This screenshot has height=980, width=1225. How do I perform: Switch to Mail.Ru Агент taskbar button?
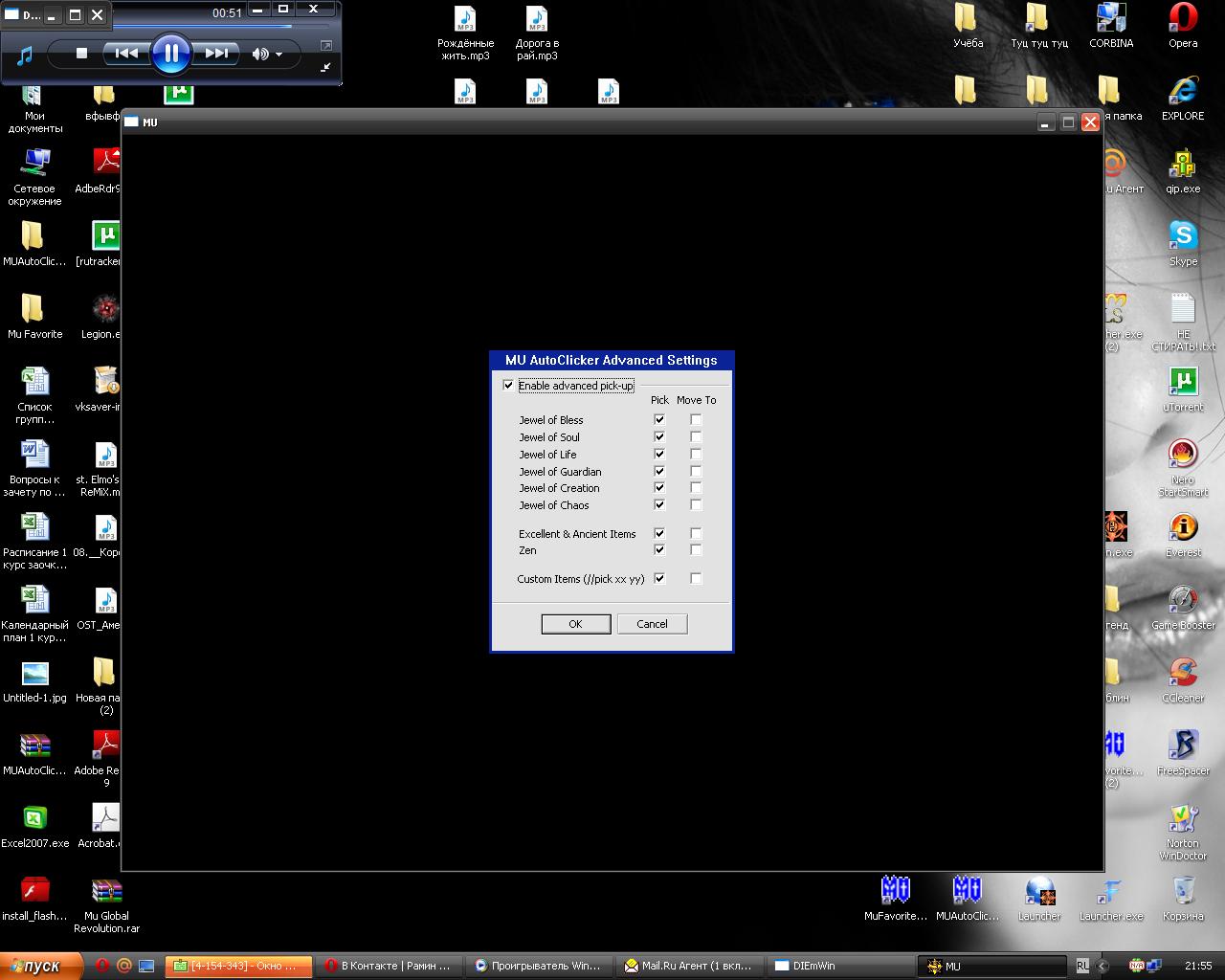[x=691, y=966]
